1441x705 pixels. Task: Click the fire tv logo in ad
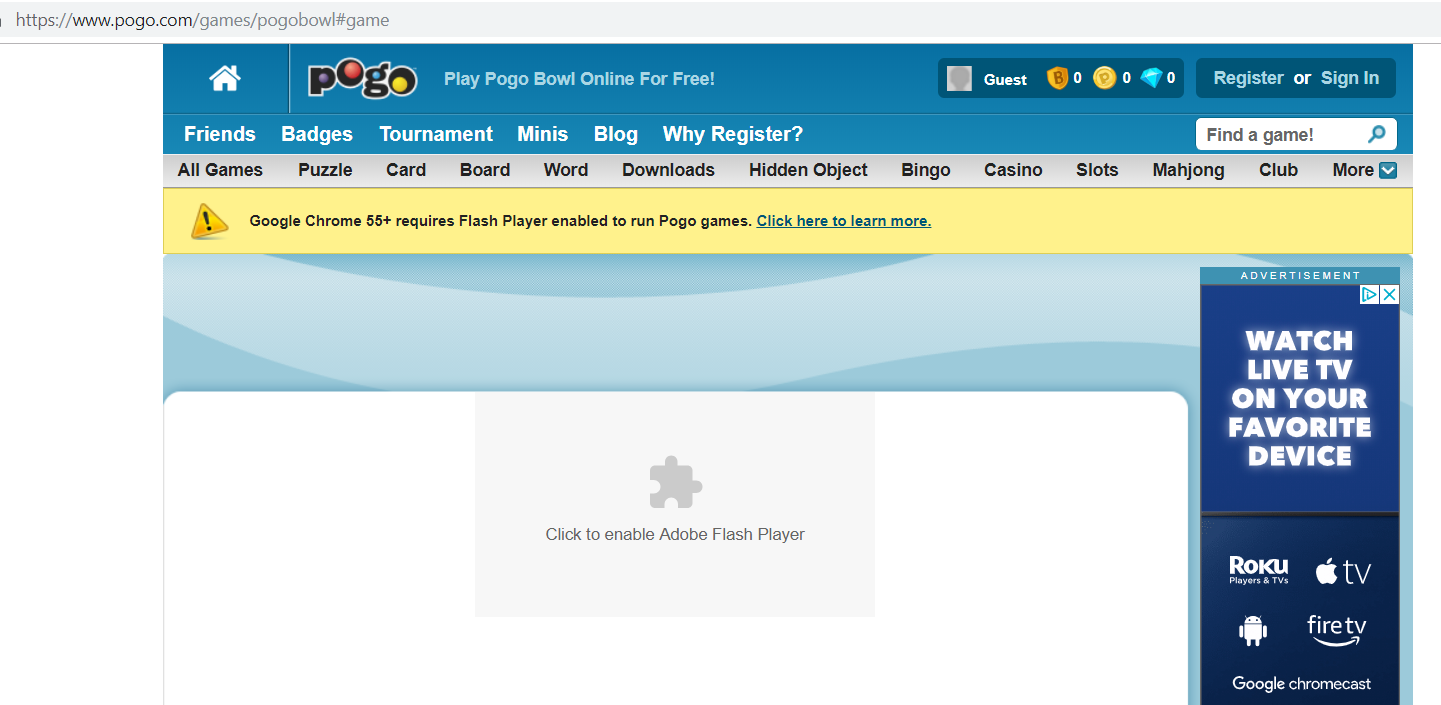point(1337,630)
